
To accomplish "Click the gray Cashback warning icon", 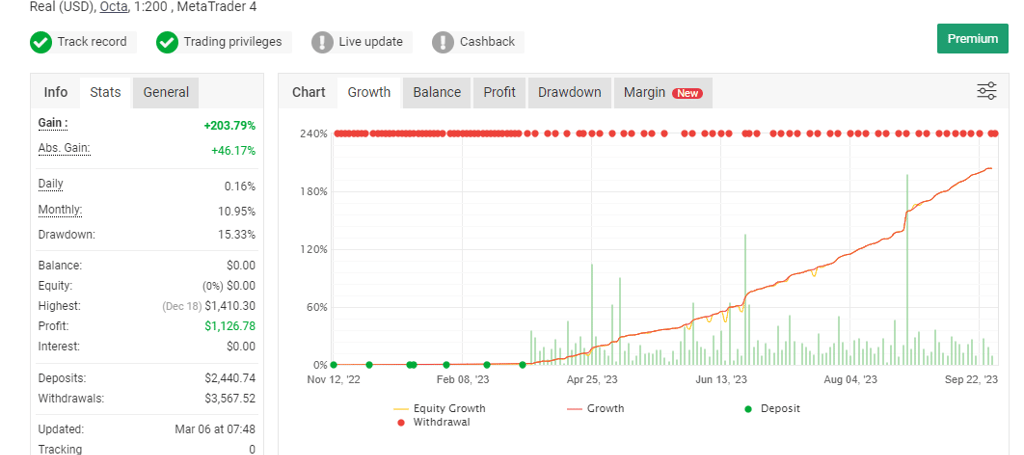I will pos(443,42).
